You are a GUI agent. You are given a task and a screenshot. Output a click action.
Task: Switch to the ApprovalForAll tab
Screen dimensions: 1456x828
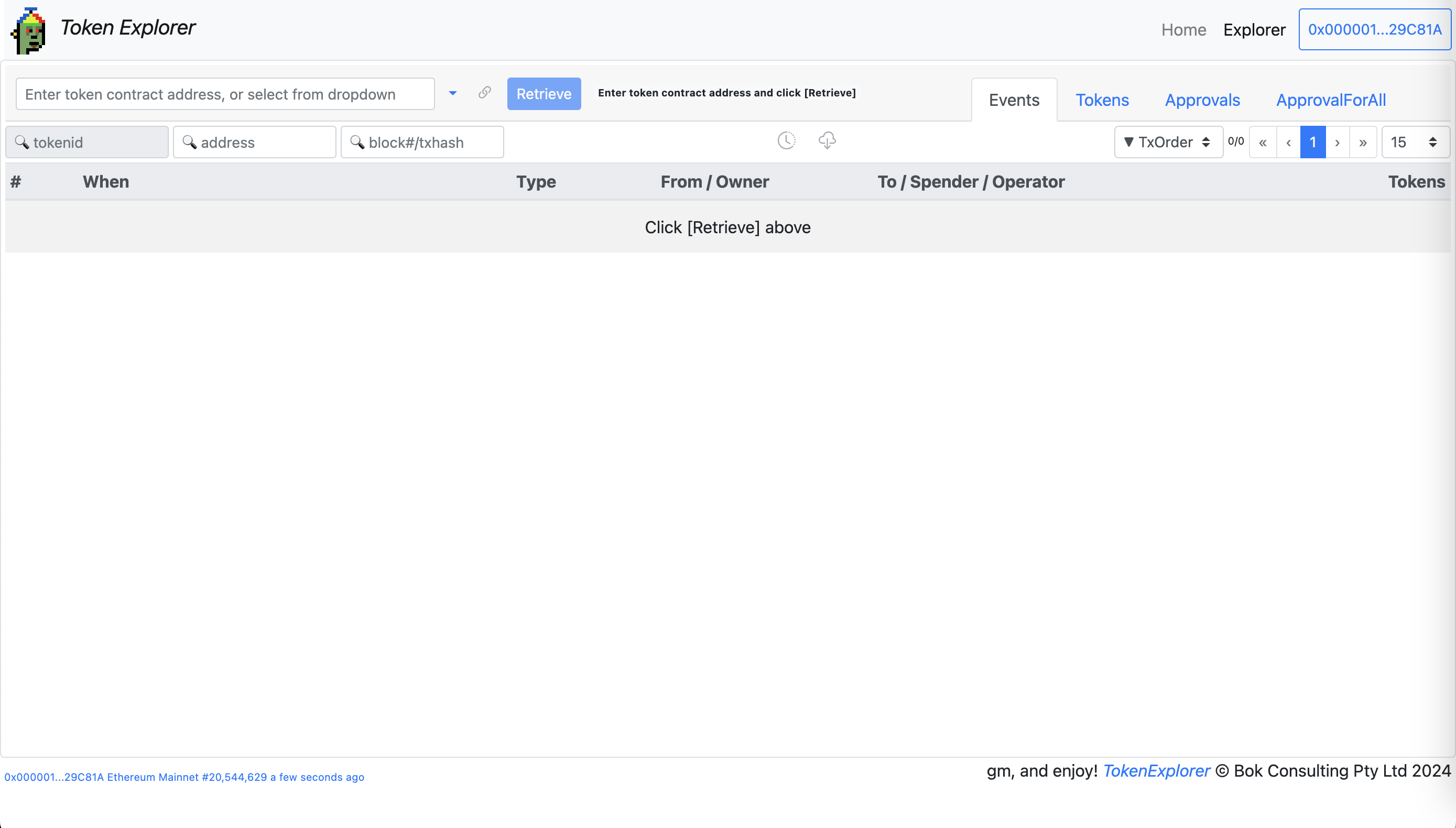pyautogui.click(x=1331, y=100)
